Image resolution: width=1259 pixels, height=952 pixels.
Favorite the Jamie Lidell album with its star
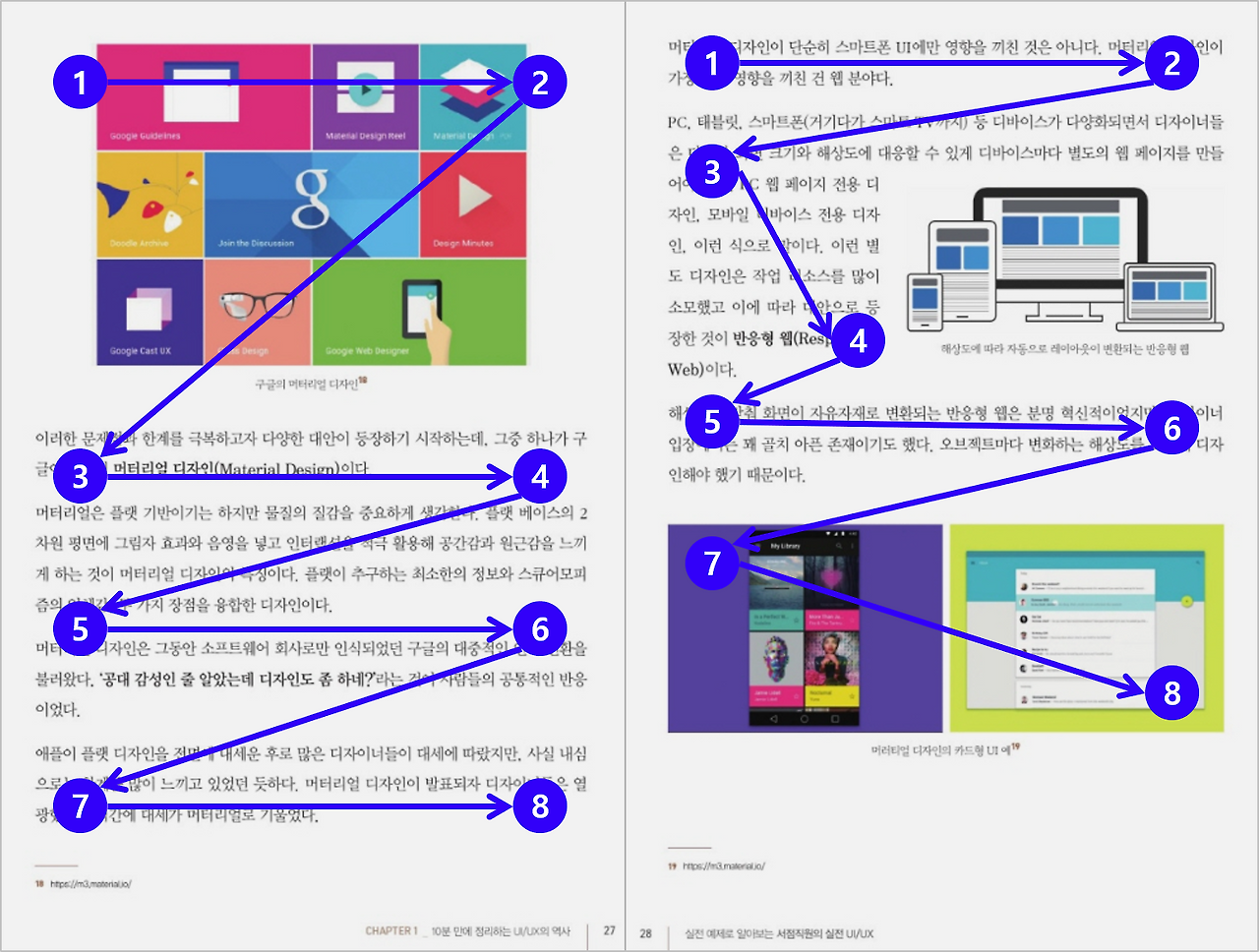797,696
